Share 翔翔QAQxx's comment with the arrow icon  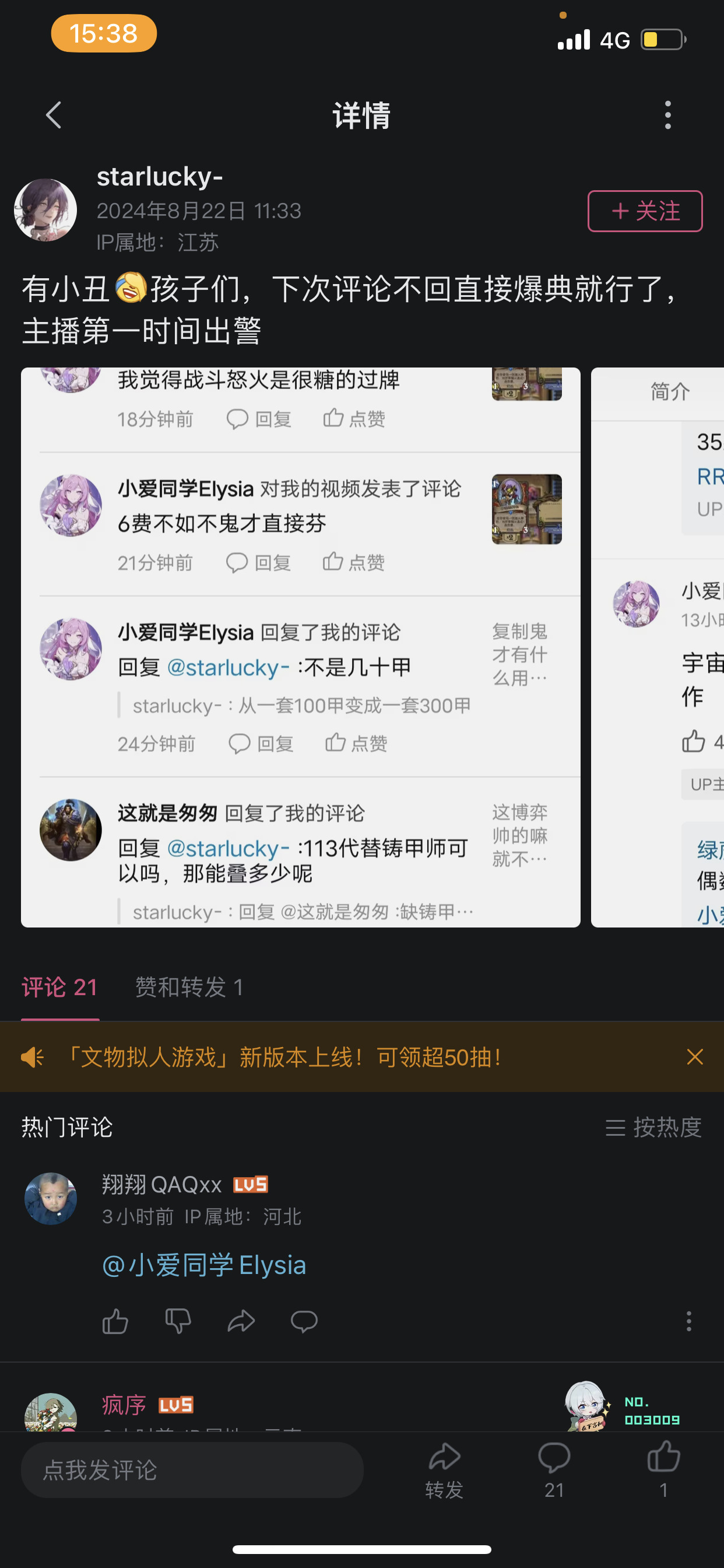coord(241,1321)
